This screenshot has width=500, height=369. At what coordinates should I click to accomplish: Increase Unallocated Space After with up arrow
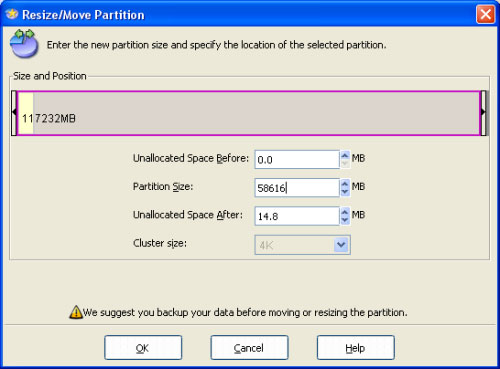(x=345, y=212)
